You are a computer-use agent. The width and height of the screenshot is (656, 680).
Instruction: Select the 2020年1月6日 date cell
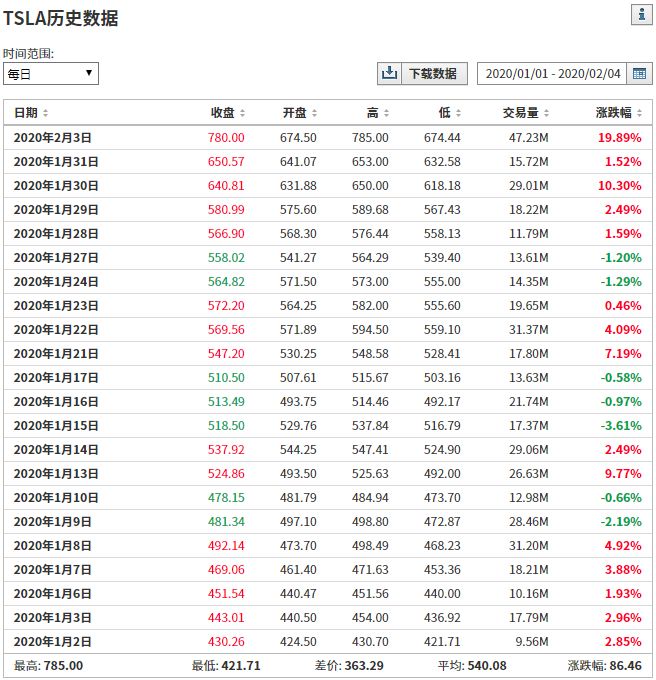click(x=52, y=594)
